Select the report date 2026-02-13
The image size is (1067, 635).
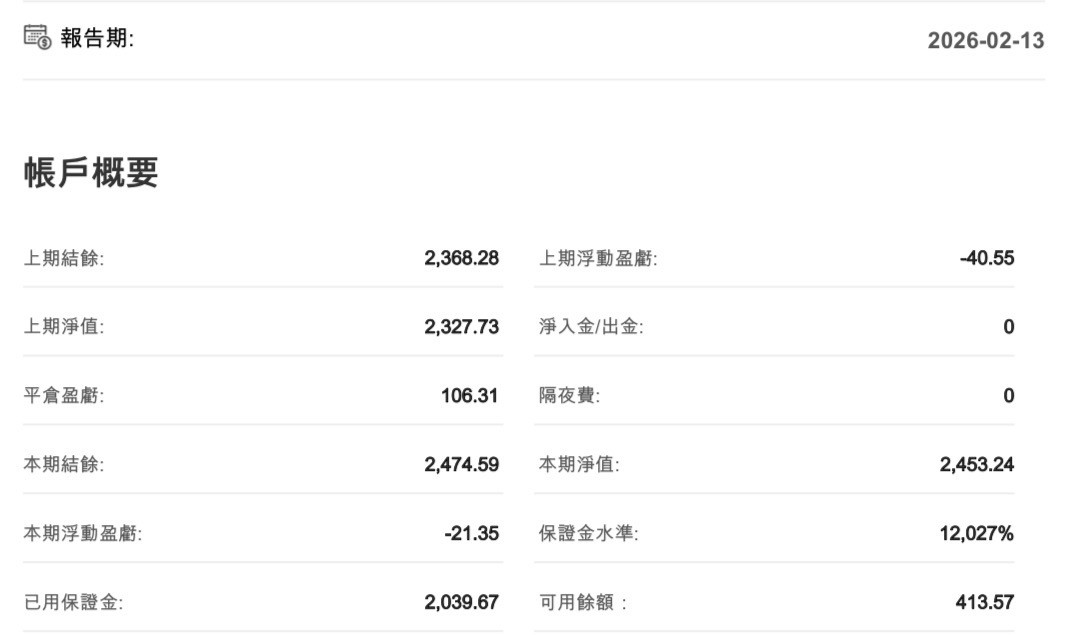point(985,40)
